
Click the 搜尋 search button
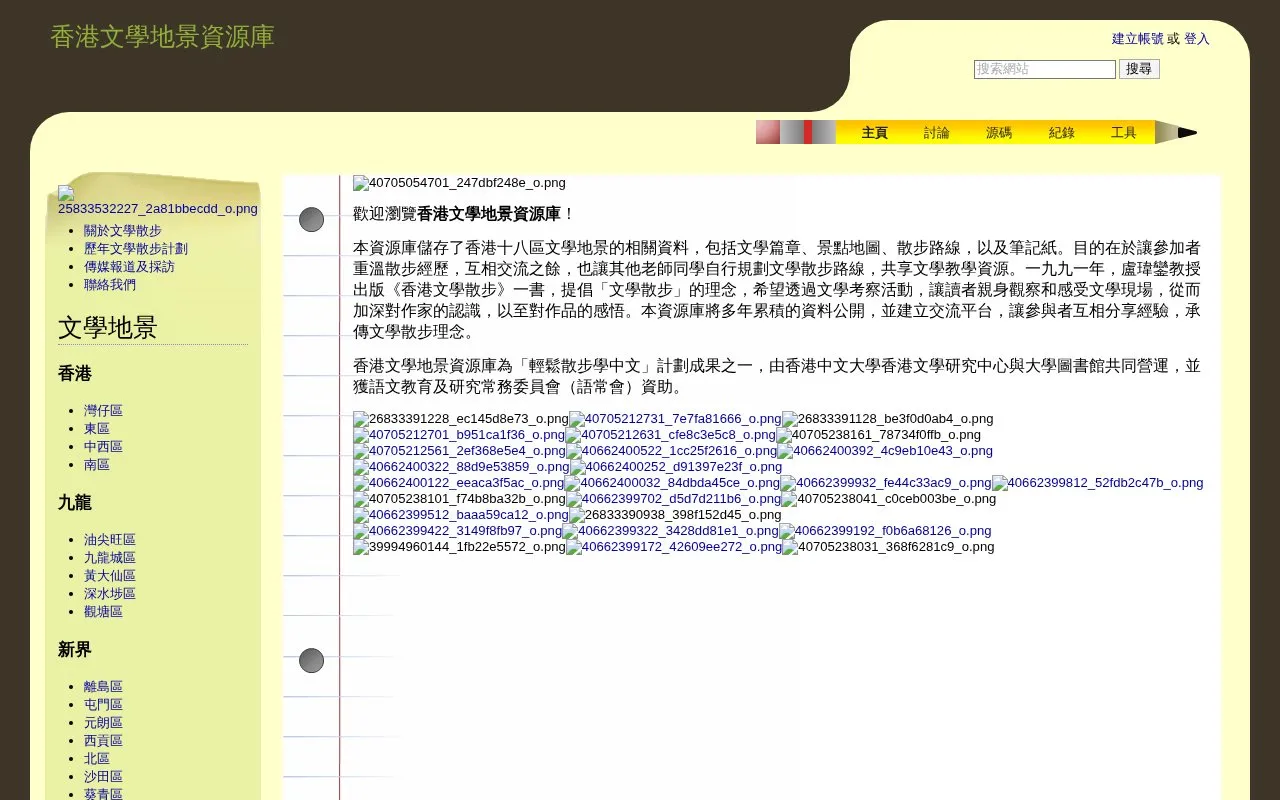pyautogui.click(x=1139, y=69)
